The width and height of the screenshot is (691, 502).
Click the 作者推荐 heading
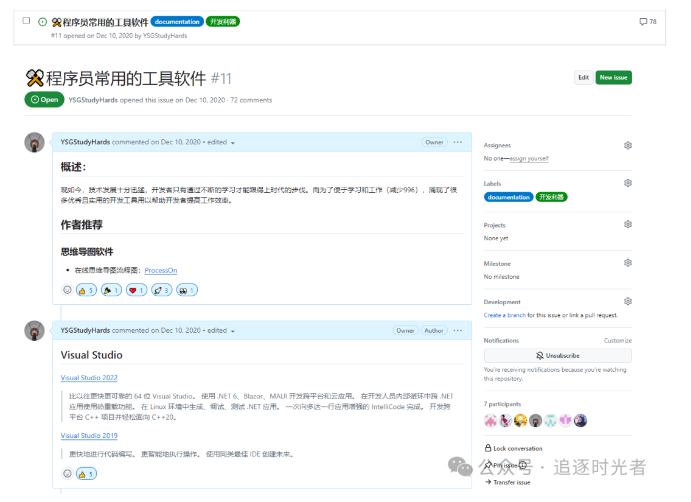coord(82,225)
